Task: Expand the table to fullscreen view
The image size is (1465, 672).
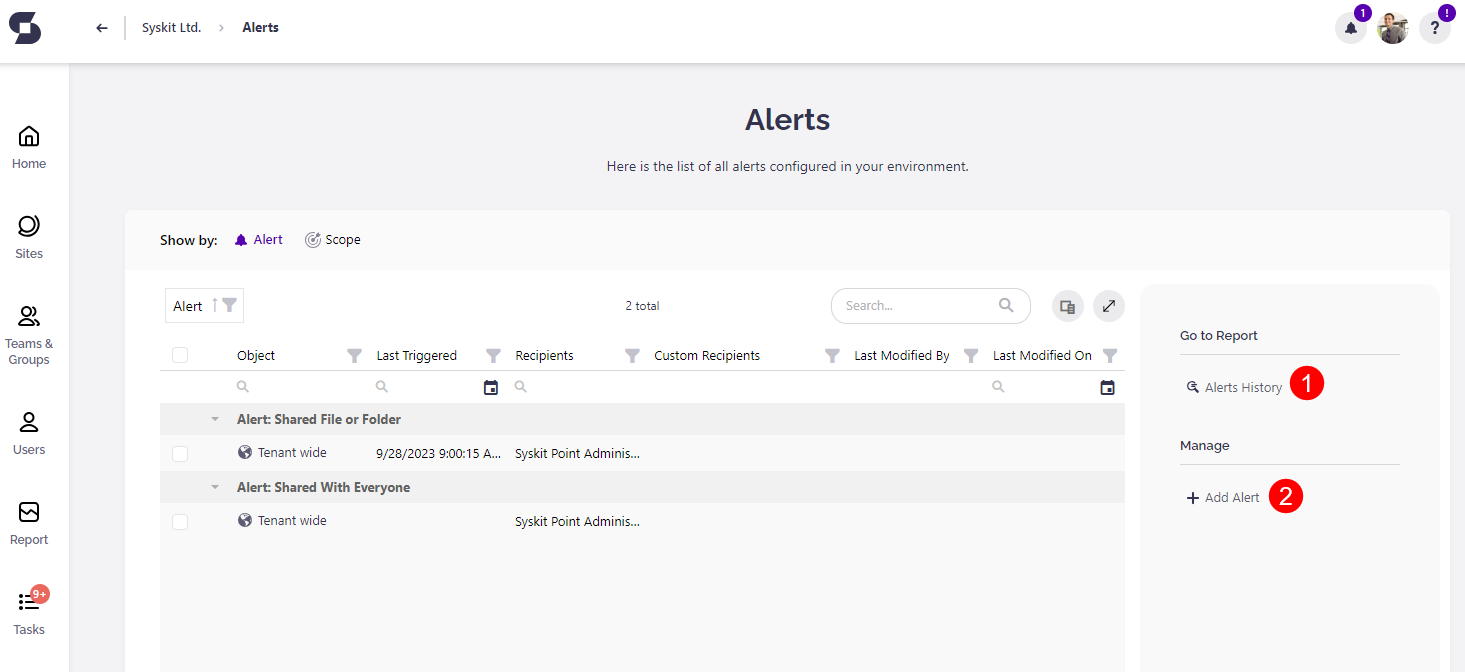Action: pos(1108,306)
